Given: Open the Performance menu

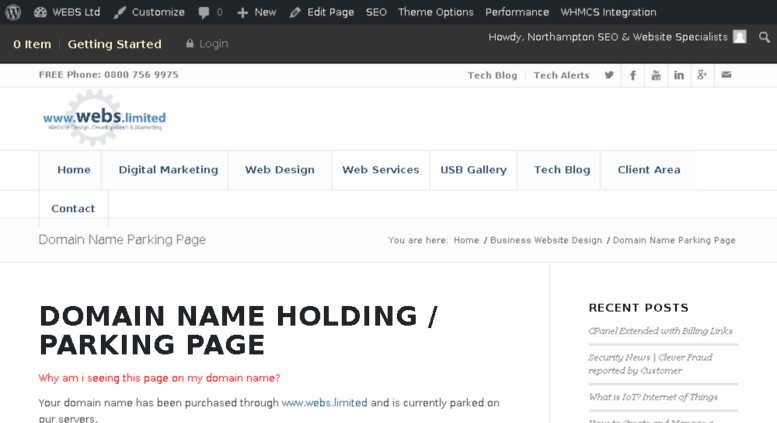Looking at the screenshot, I should tap(517, 12).
